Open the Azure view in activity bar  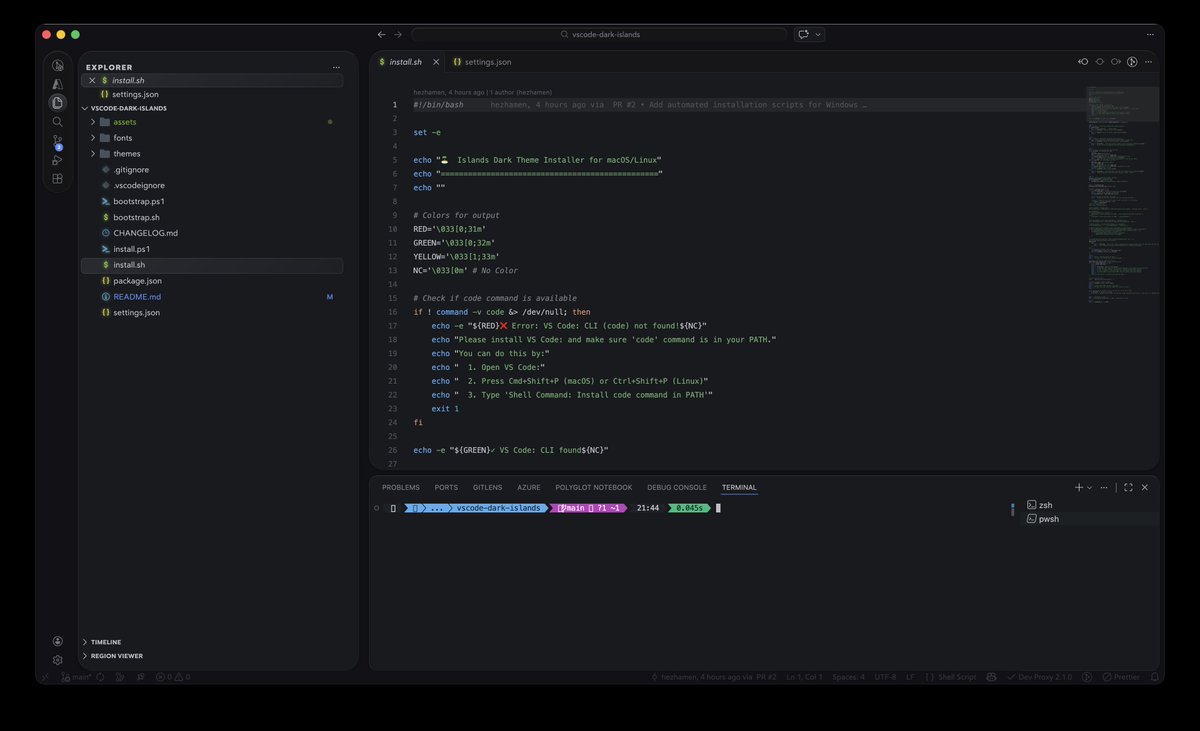57,84
